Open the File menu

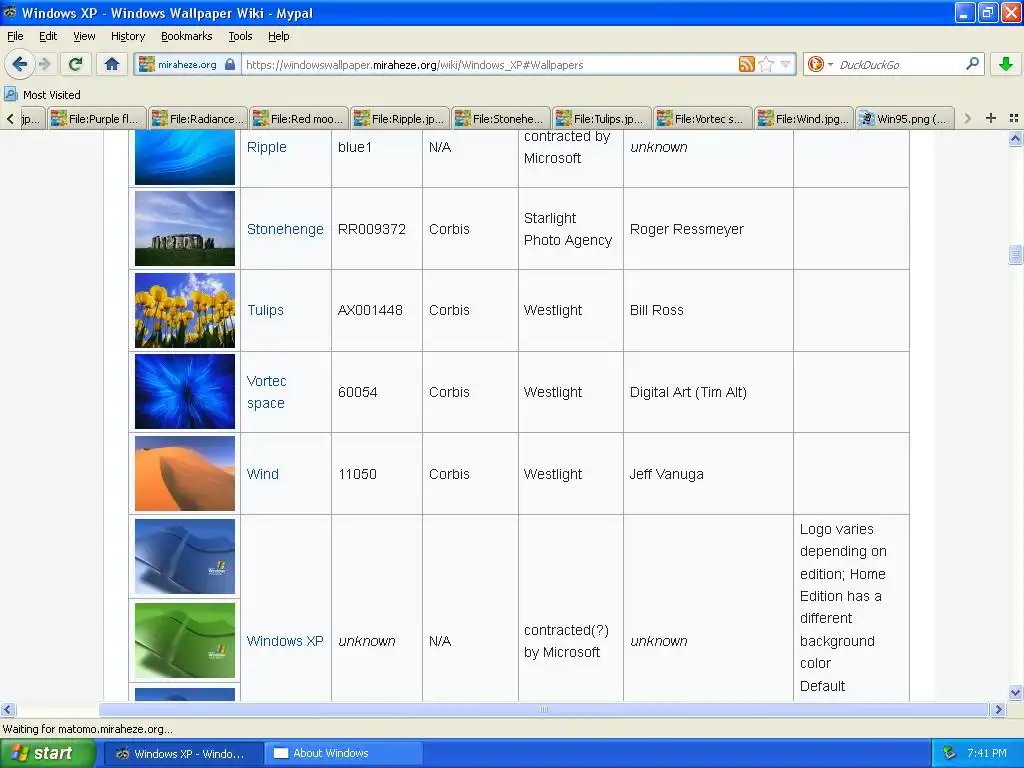(x=15, y=36)
